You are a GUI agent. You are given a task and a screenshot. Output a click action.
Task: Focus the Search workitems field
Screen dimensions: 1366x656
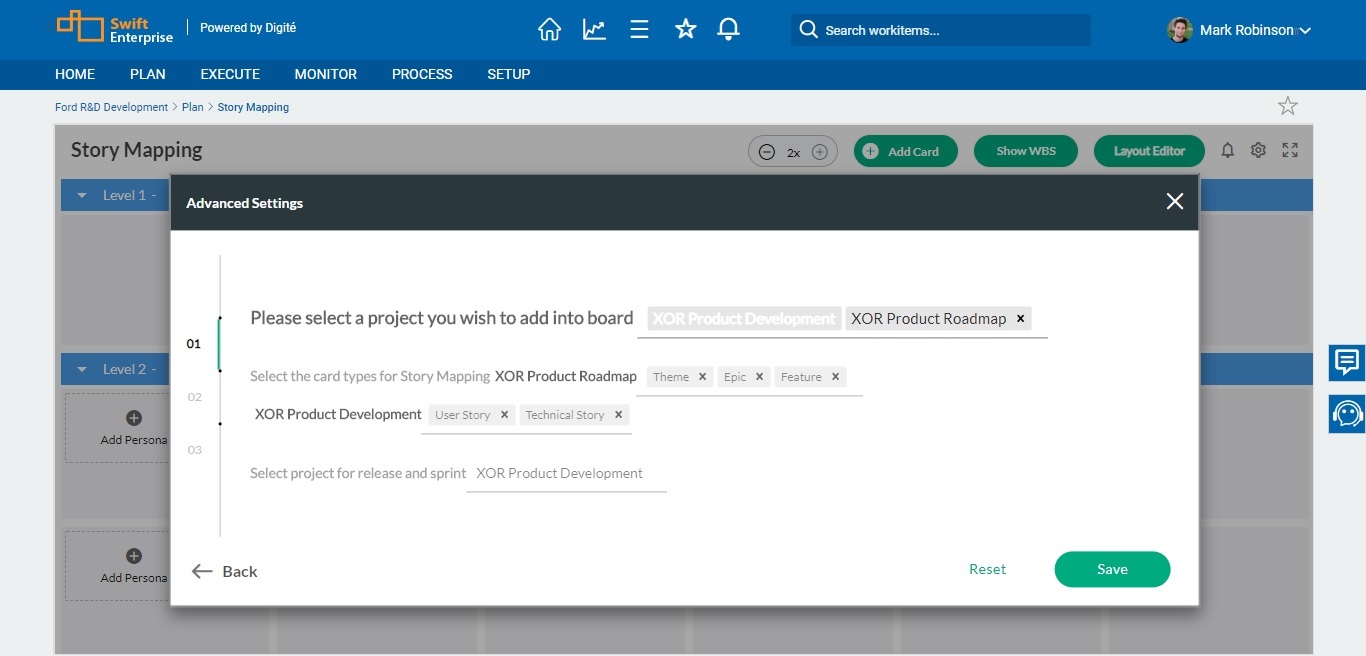[x=940, y=30]
